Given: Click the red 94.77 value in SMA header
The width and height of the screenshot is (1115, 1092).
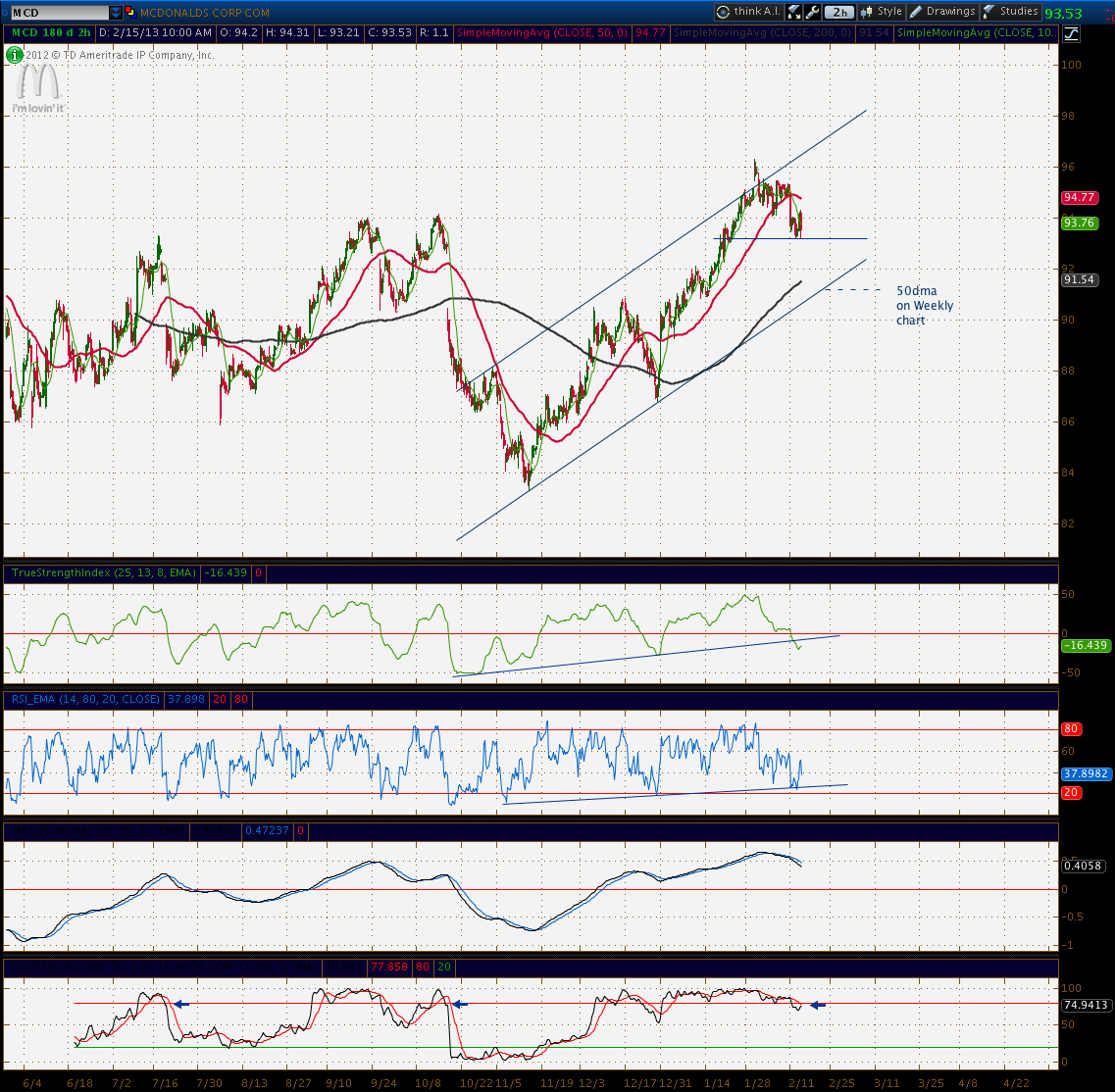Looking at the screenshot, I should point(650,32).
